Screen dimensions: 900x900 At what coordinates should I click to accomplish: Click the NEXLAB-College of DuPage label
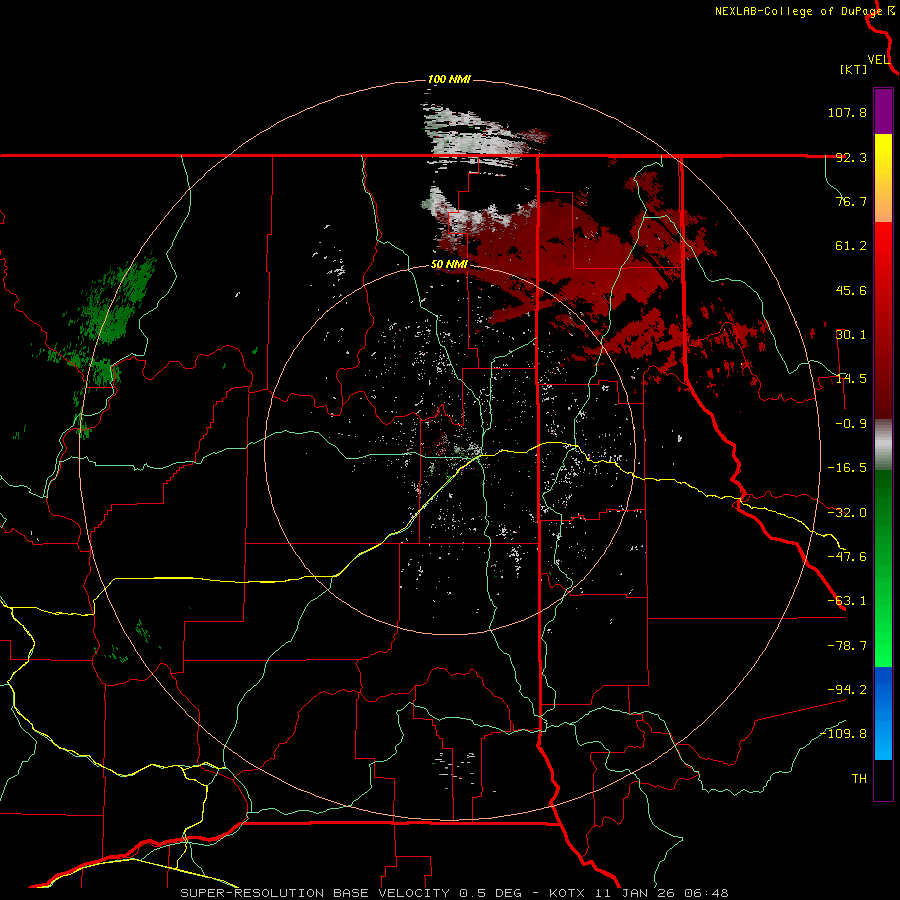(798, 11)
